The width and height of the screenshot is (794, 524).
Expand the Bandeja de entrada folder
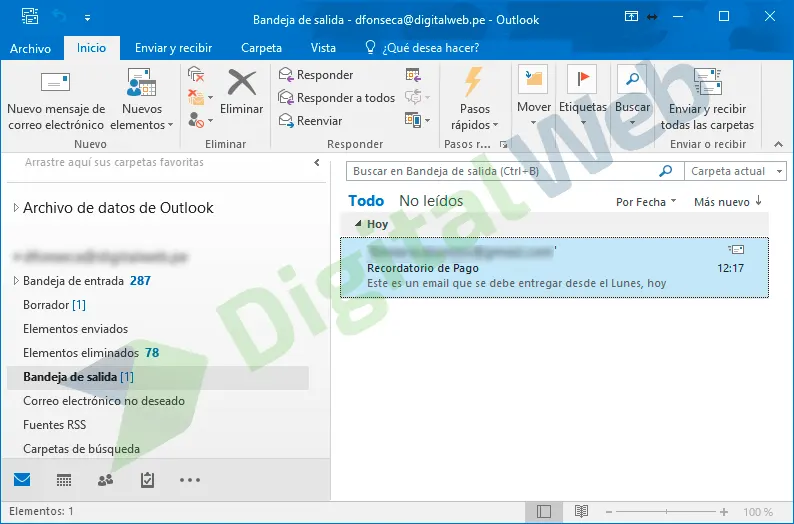click(16, 280)
